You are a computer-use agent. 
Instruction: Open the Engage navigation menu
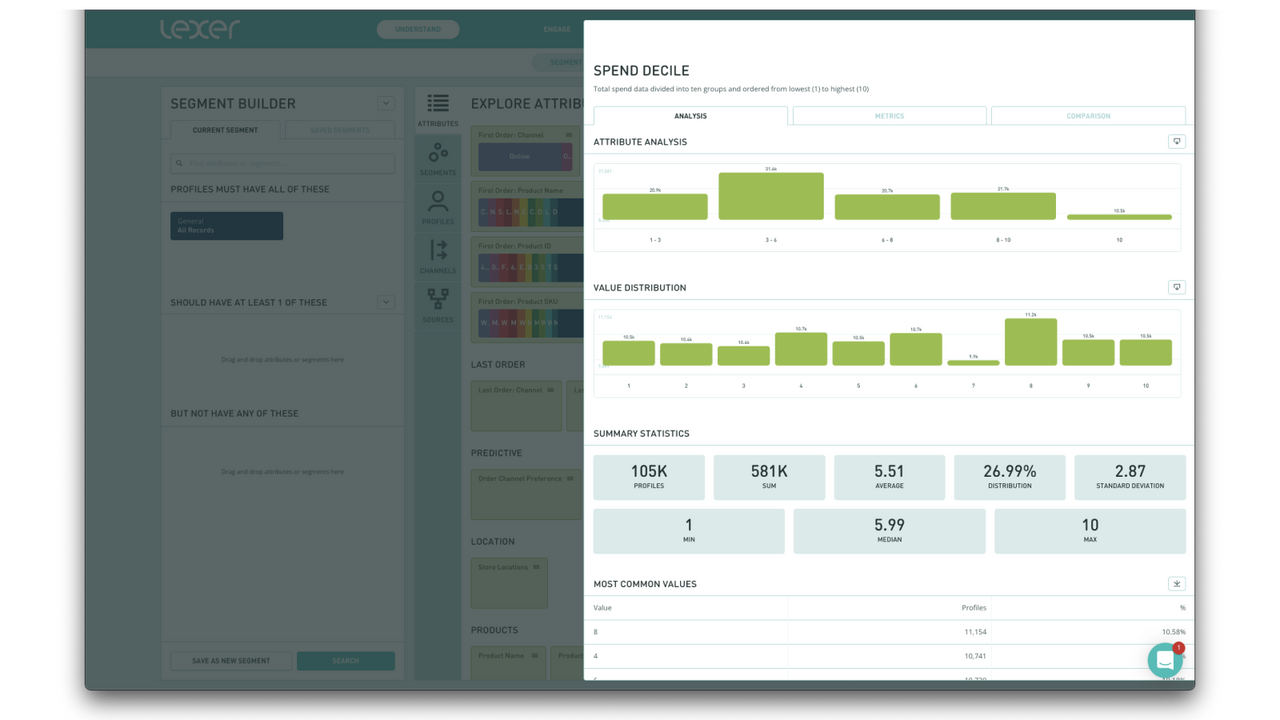coord(557,29)
